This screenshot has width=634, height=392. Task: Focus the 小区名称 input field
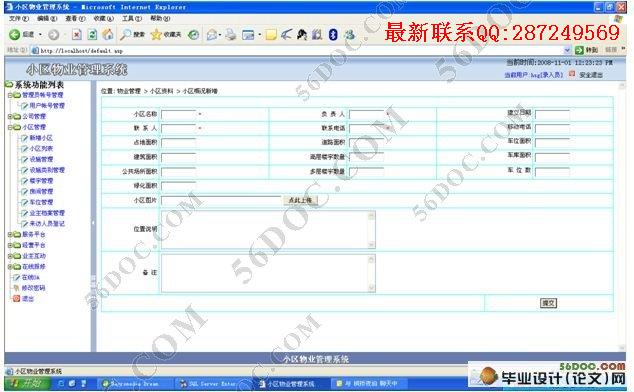point(178,114)
